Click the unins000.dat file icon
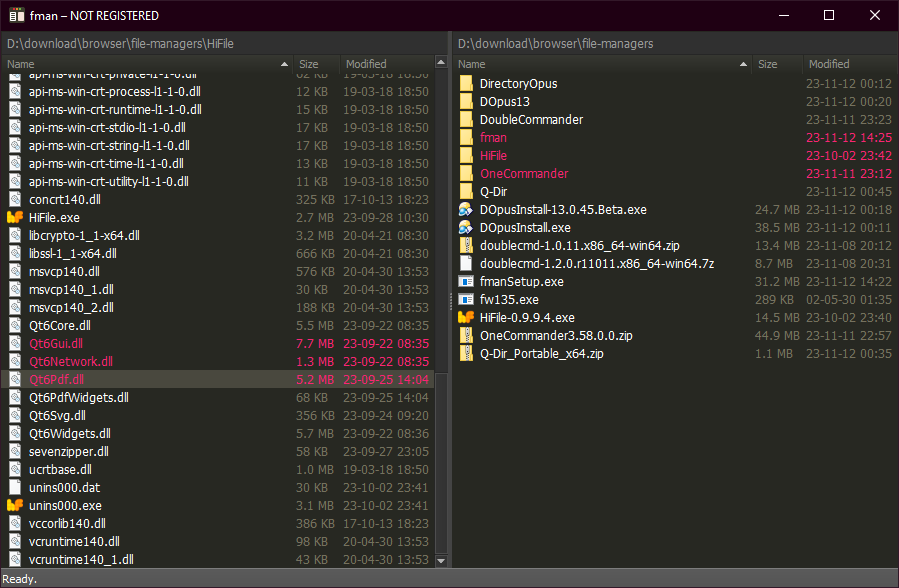This screenshot has height=588, width=899. coord(15,487)
